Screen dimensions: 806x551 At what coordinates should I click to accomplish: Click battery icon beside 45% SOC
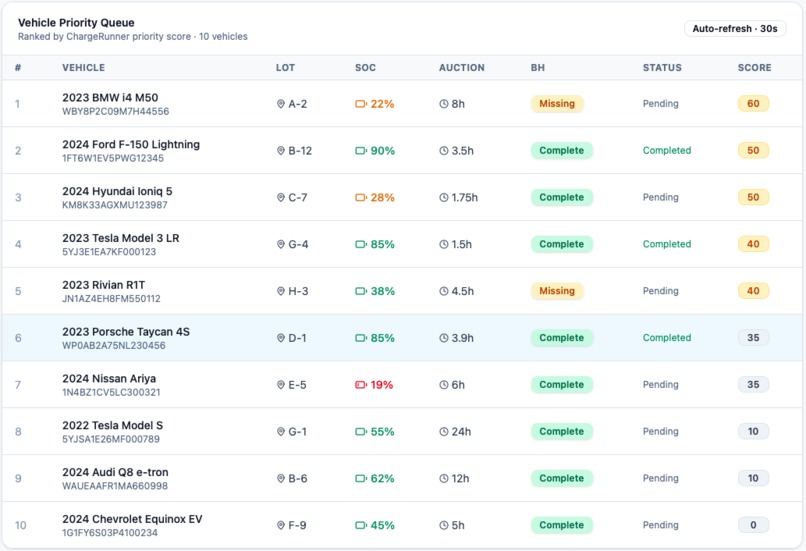coord(361,525)
